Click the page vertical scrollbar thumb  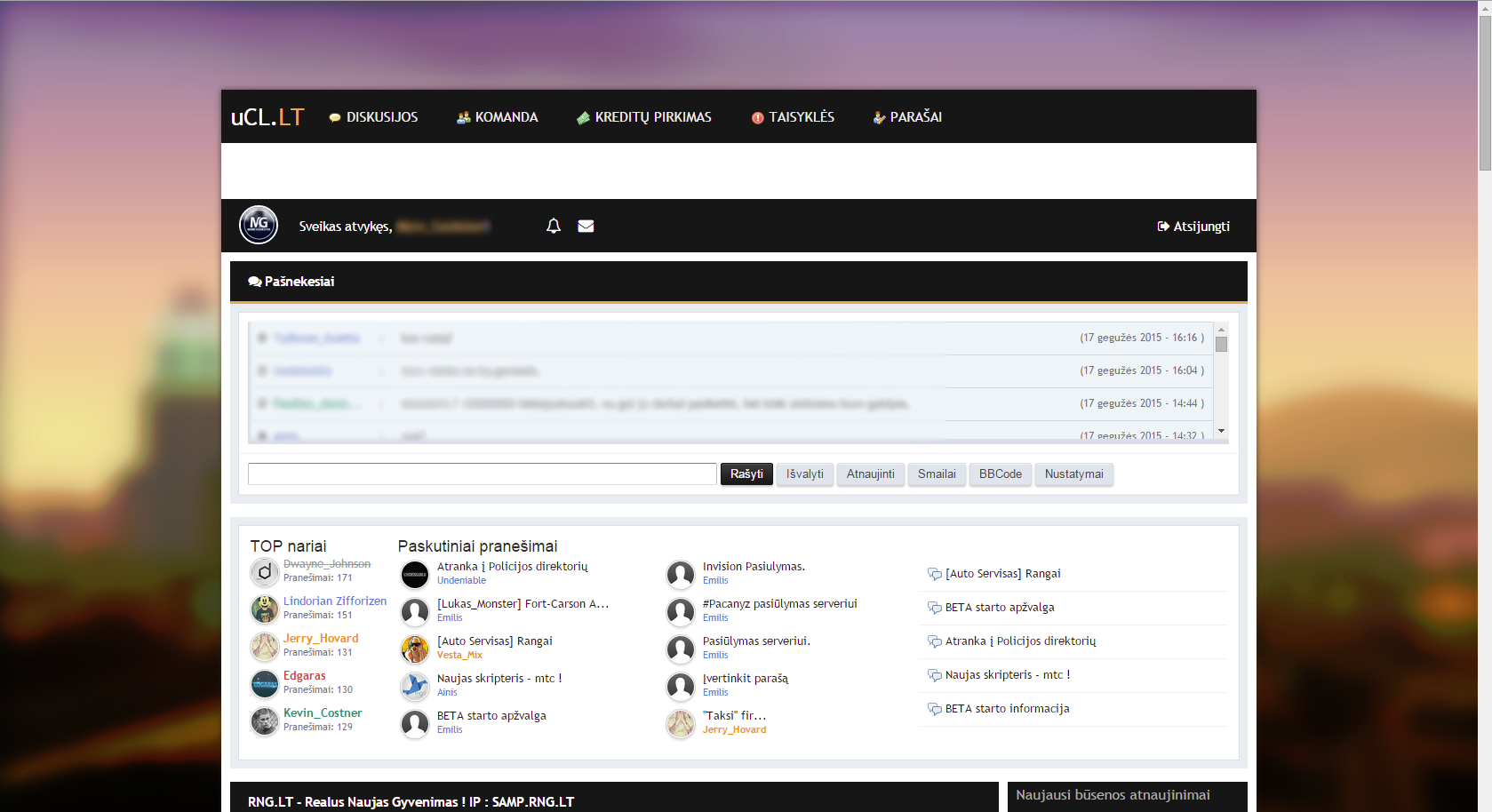pyautogui.click(x=1485, y=93)
